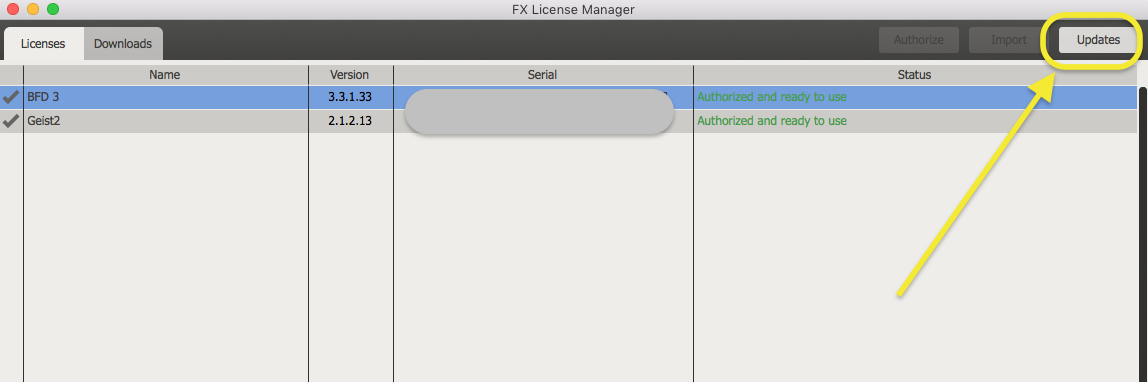Minimize window with the yellow button

32,10
